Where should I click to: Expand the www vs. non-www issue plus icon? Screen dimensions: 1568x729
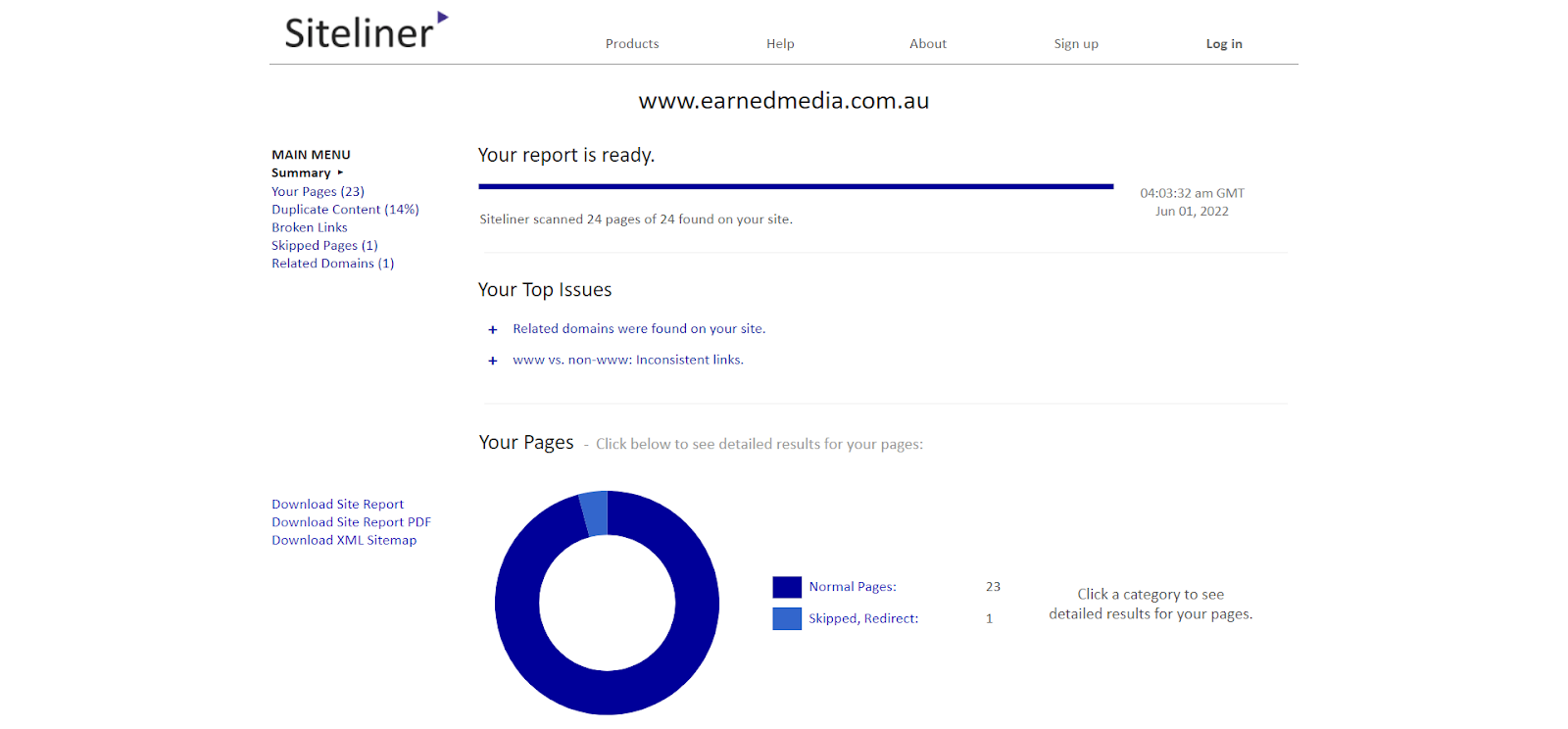[493, 361]
